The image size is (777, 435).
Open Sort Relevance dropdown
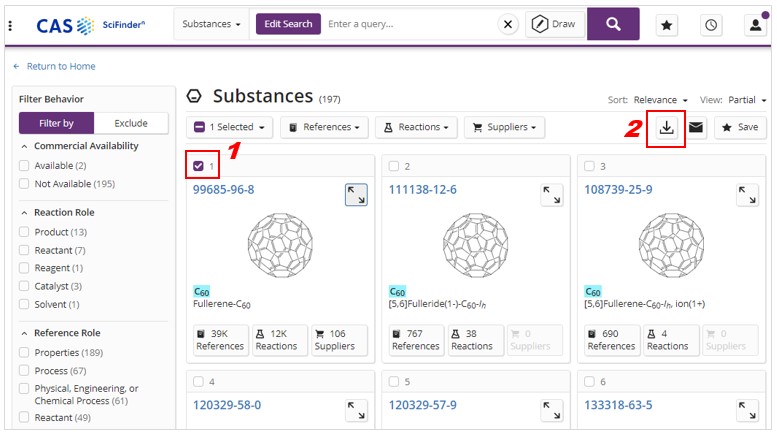click(661, 100)
